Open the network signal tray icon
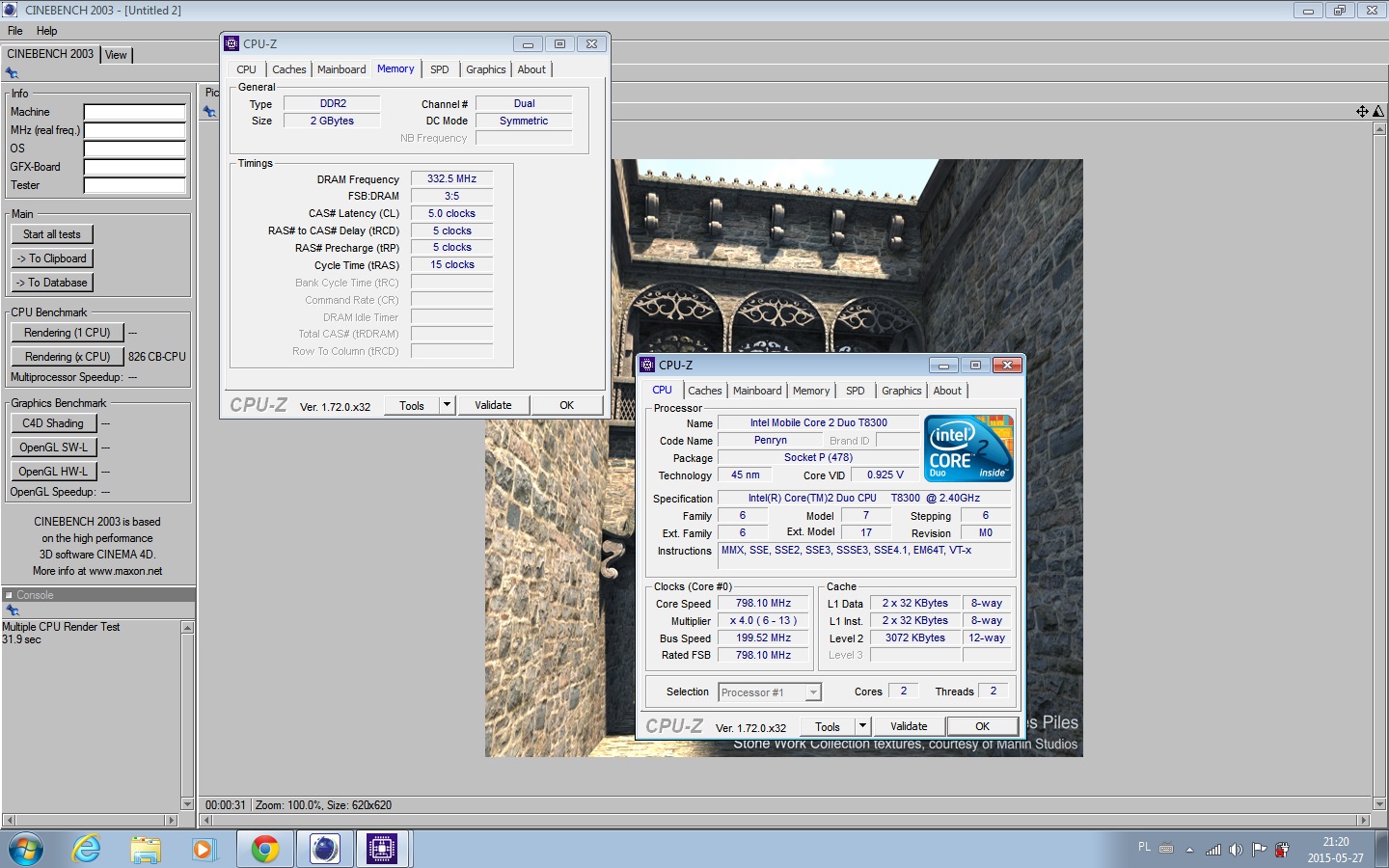Viewport: 1389px width, 868px height. (x=1213, y=850)
